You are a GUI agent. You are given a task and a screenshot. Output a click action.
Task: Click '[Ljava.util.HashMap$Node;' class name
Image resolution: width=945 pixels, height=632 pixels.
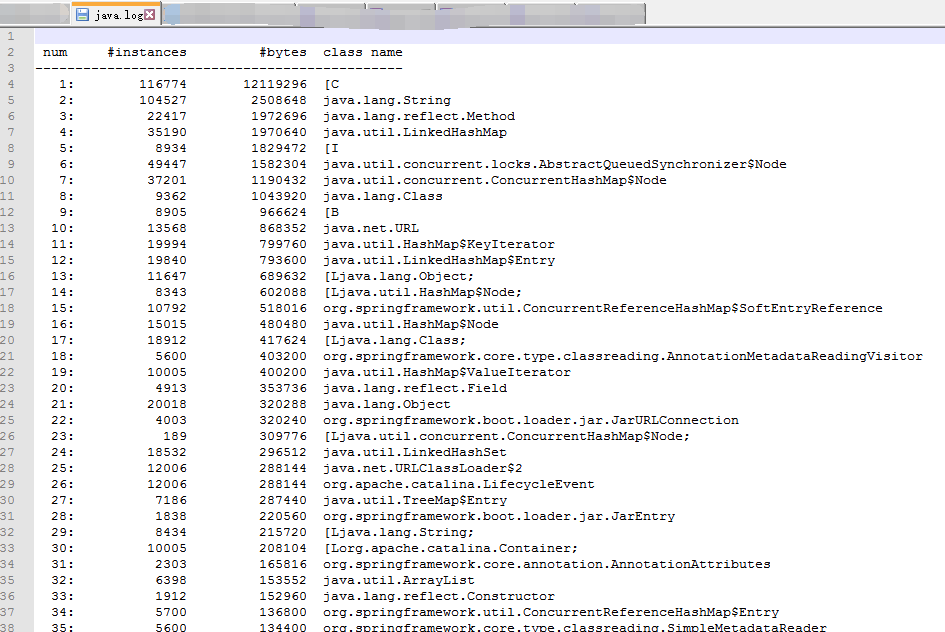pyautogui.click(x=422, y=292)
